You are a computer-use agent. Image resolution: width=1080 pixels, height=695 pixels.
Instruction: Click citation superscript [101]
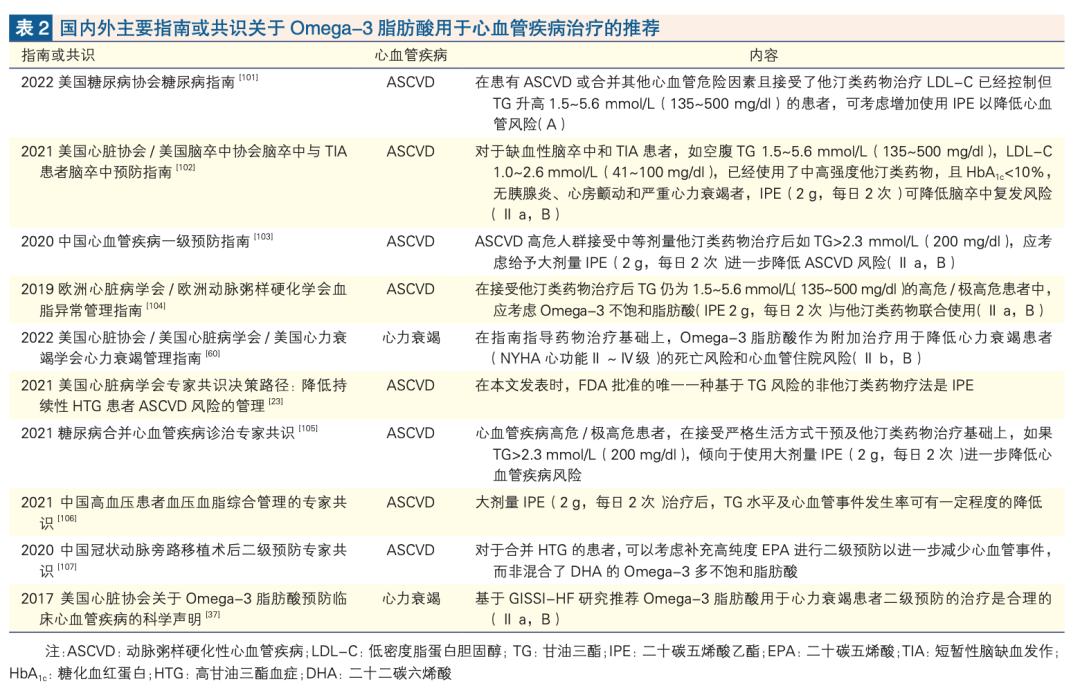249,78
